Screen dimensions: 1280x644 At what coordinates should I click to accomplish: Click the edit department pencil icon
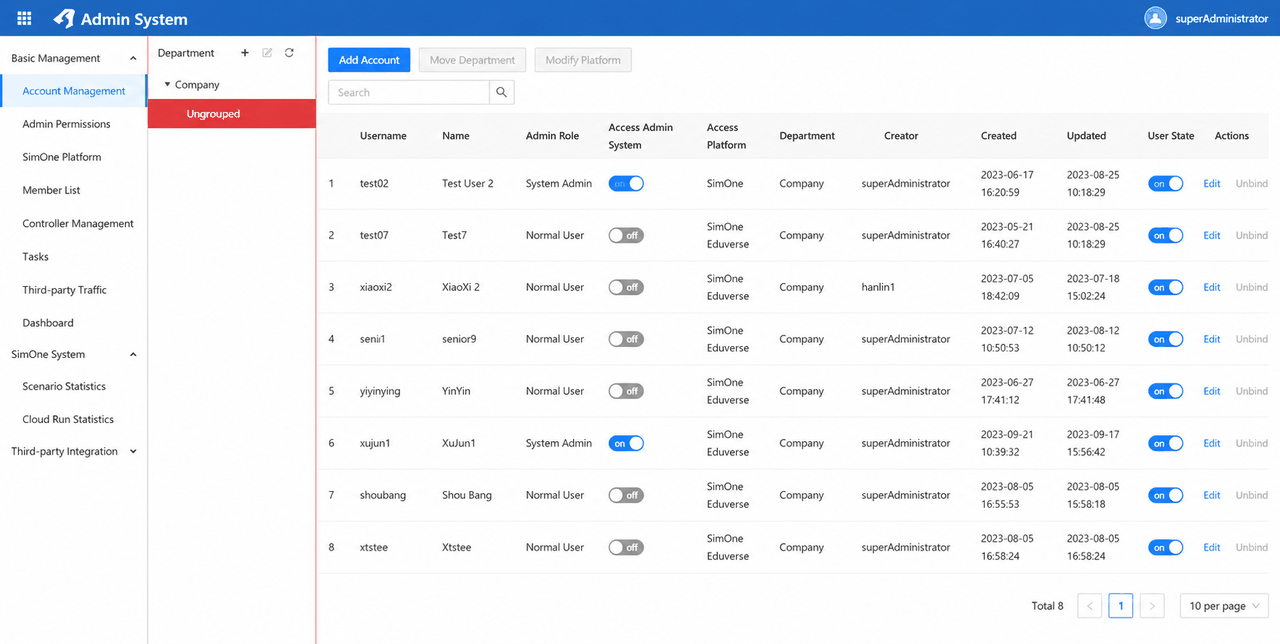pyautogui.click(x=267, y=53)
